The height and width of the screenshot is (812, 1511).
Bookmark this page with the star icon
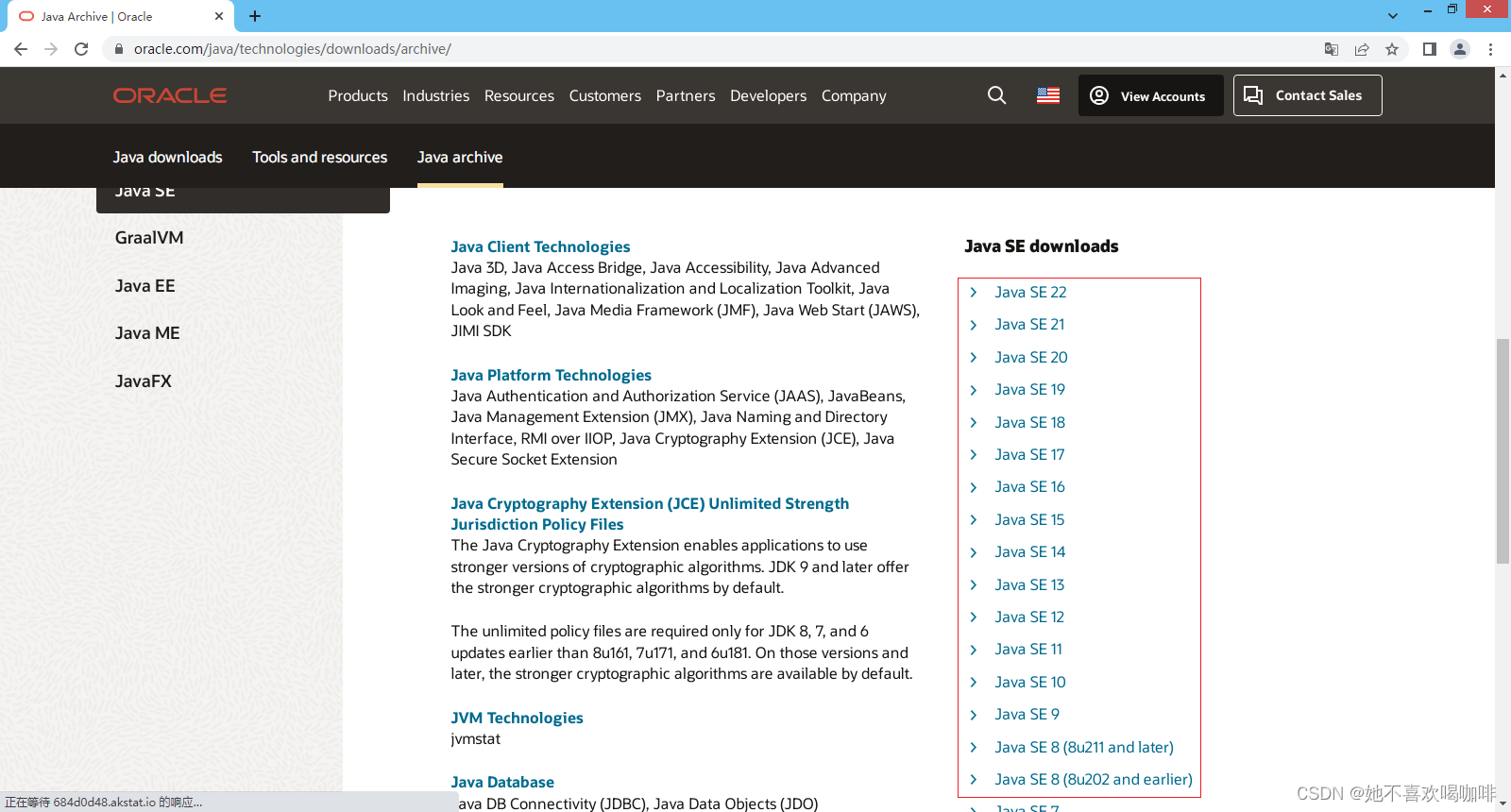tap(1392, 49)
